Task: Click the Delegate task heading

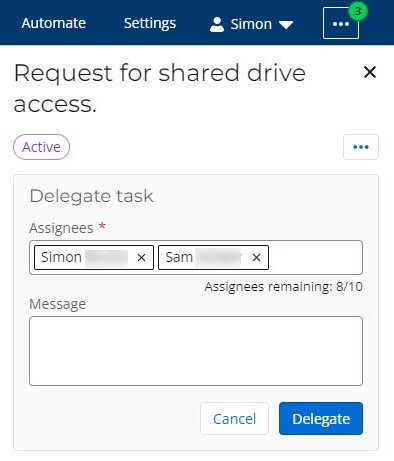Action: pos(91,196)
